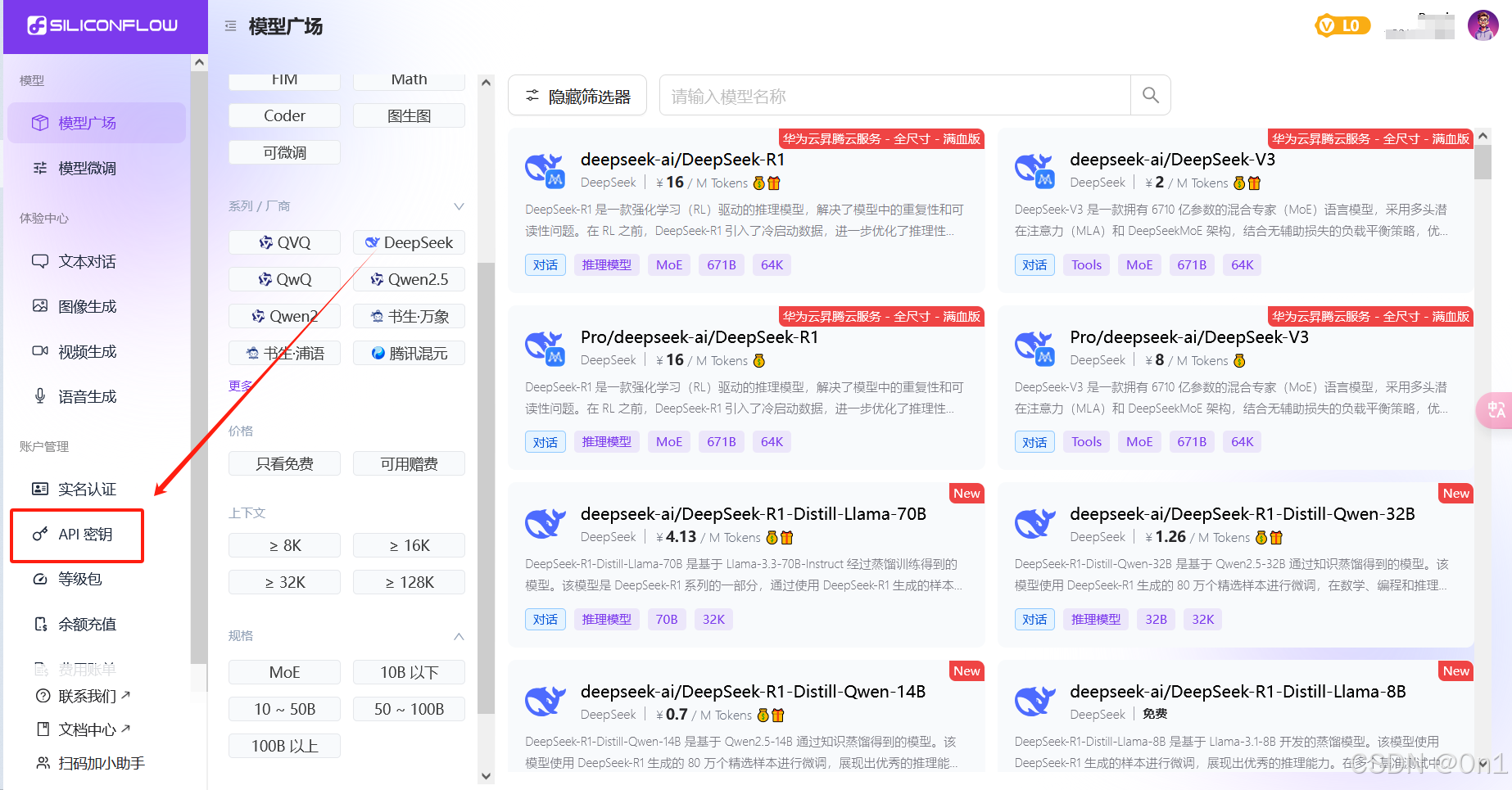
Task: Toggle the QwQ series filter
Action: [284, 279]
